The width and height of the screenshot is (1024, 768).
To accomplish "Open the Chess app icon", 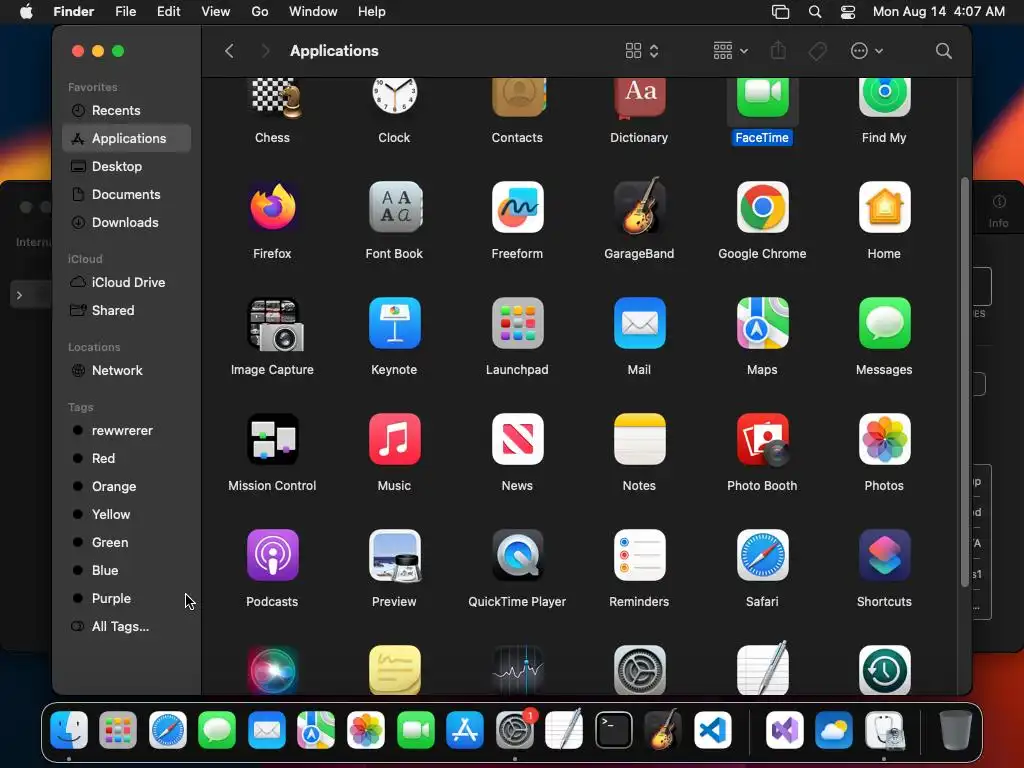I will pos(275,98).
